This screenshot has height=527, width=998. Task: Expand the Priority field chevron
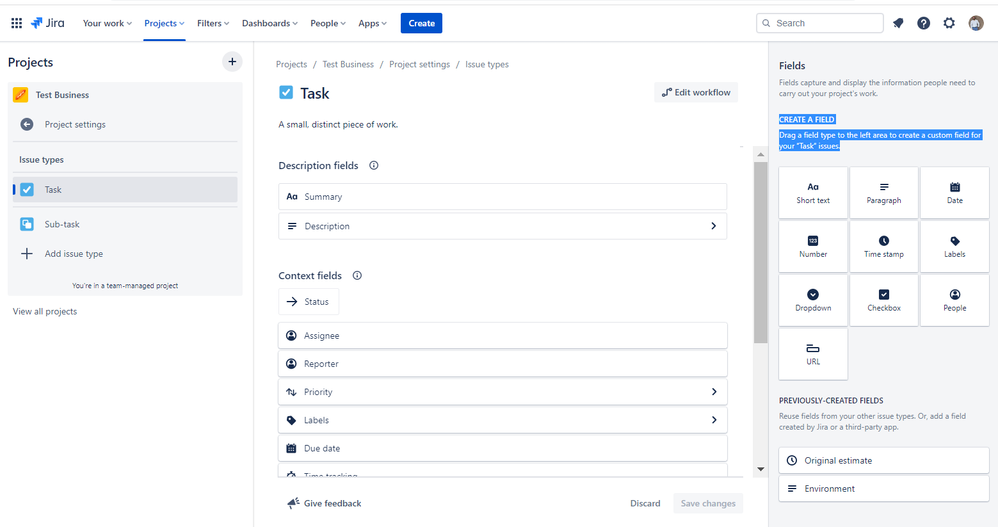[x=713, y=392]
